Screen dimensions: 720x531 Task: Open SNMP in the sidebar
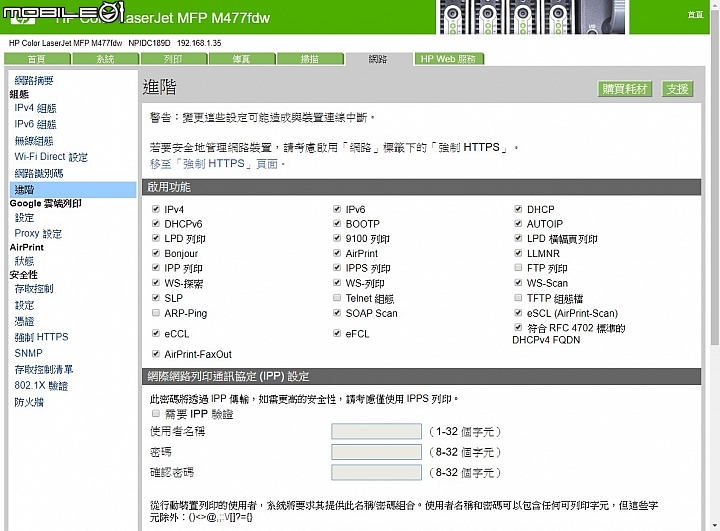point(28,353)
